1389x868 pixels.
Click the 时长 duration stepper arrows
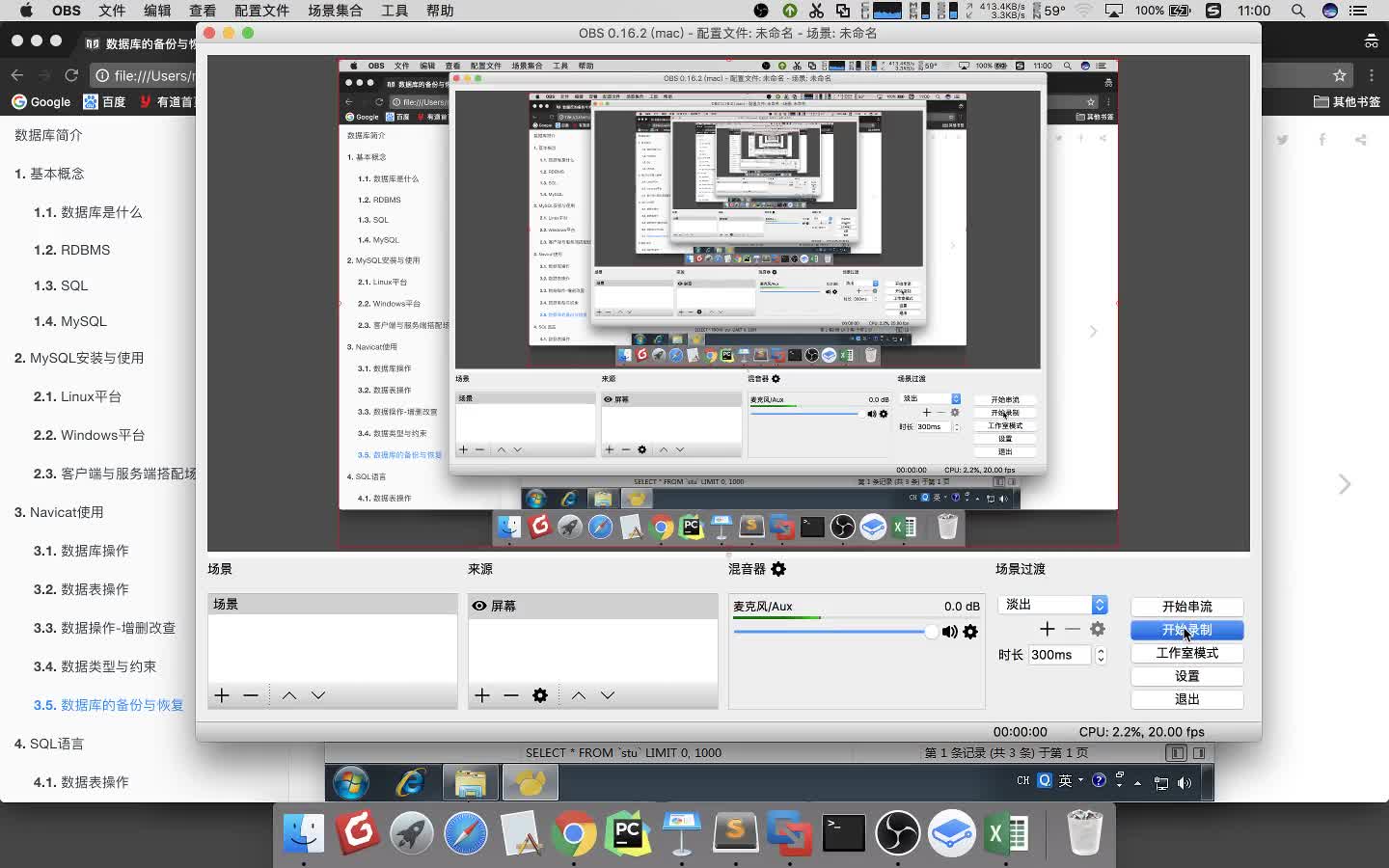click(1101, 655)
